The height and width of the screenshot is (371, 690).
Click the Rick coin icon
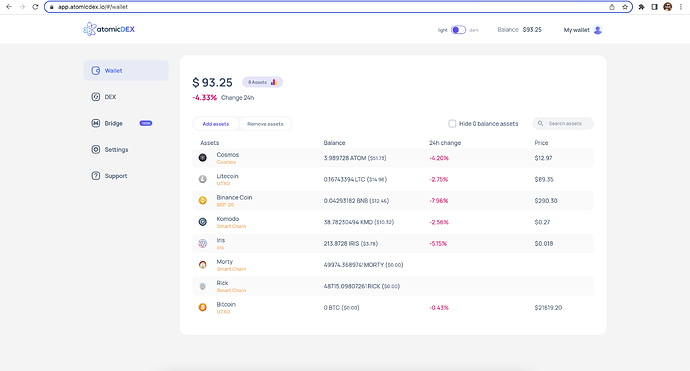click(202, 286)
